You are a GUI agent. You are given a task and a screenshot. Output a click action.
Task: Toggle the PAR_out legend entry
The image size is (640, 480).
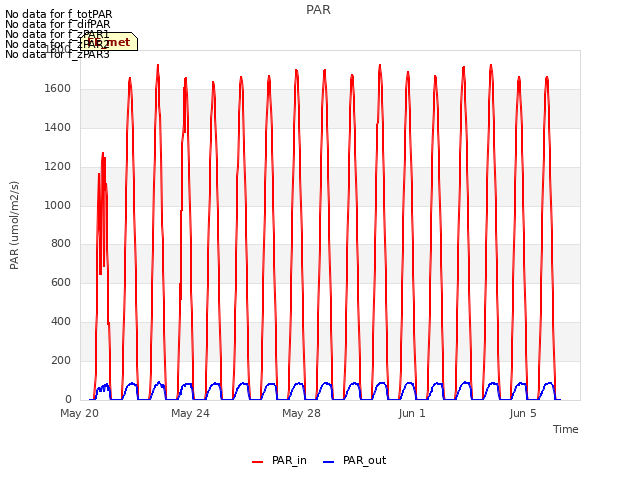pyautogui.click(x=354, y=461)
